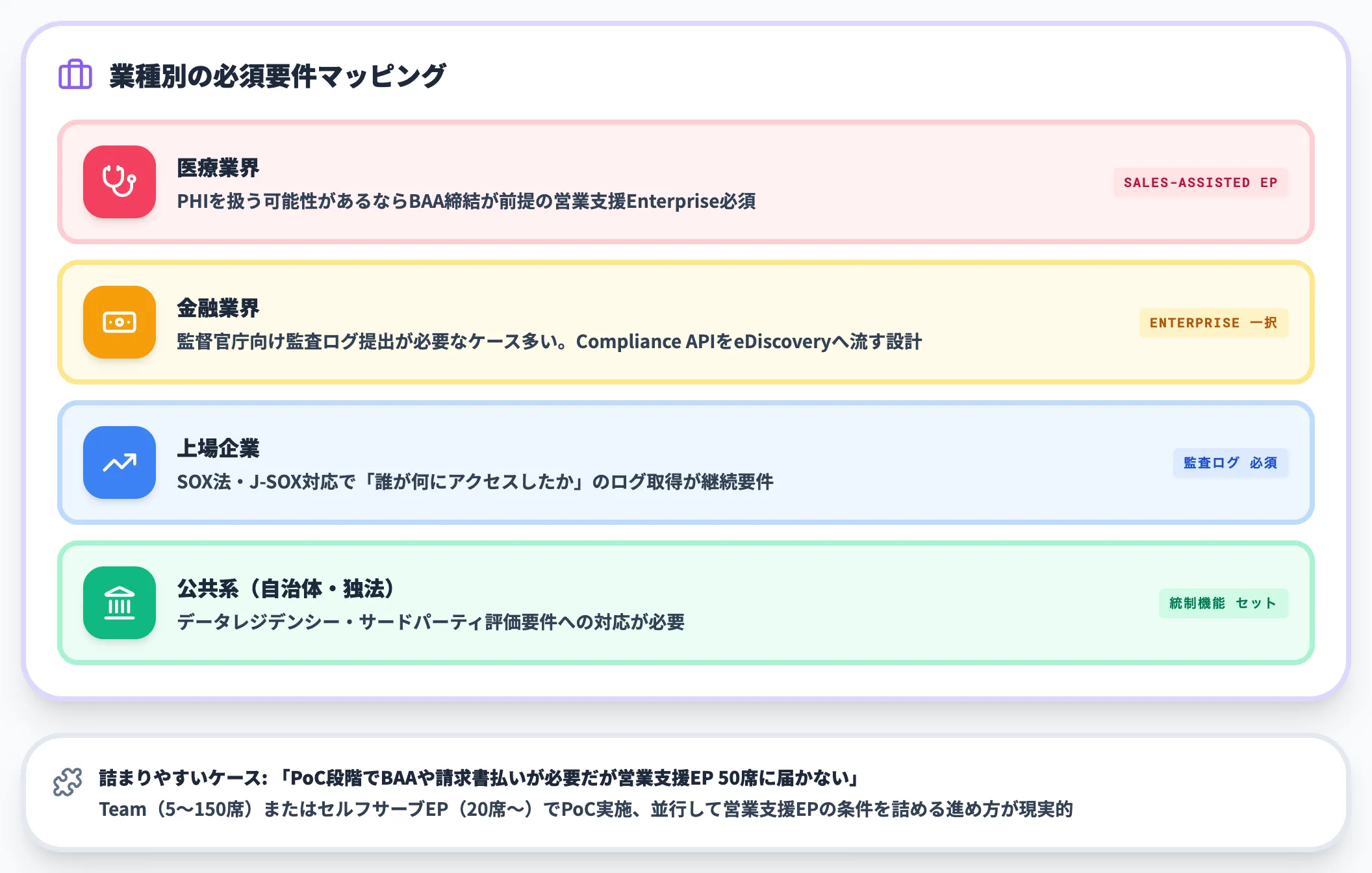Click the heading 業種別の必須要件マッピング
The width and height of the screenshot is (1372, 873).
277,75
